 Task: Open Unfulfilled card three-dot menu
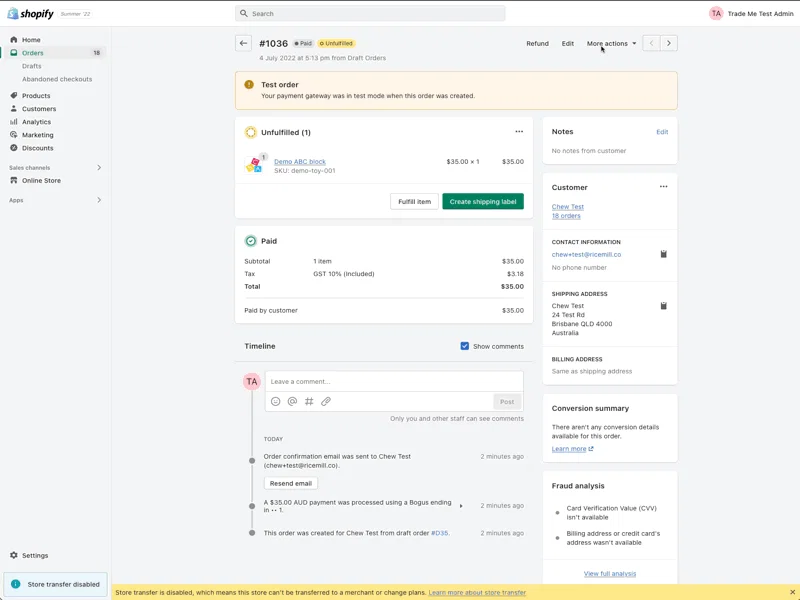519,132
